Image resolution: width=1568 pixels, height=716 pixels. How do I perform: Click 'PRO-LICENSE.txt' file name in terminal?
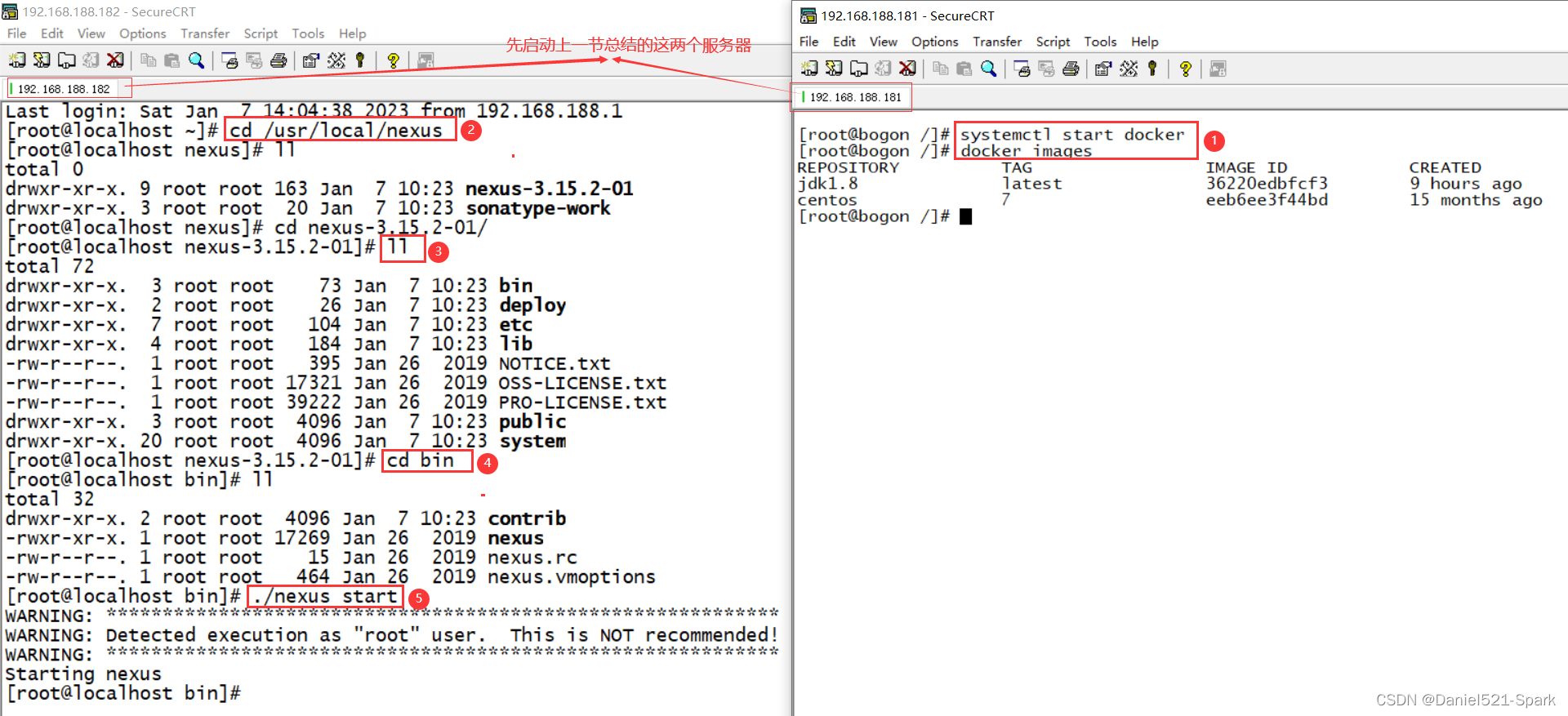tap(582, 402)
